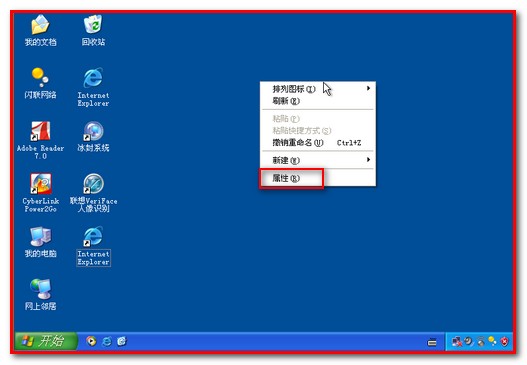527x365 pixels.
Task: Select the 我的电脑 desktop icon
Action: point(40,242)
